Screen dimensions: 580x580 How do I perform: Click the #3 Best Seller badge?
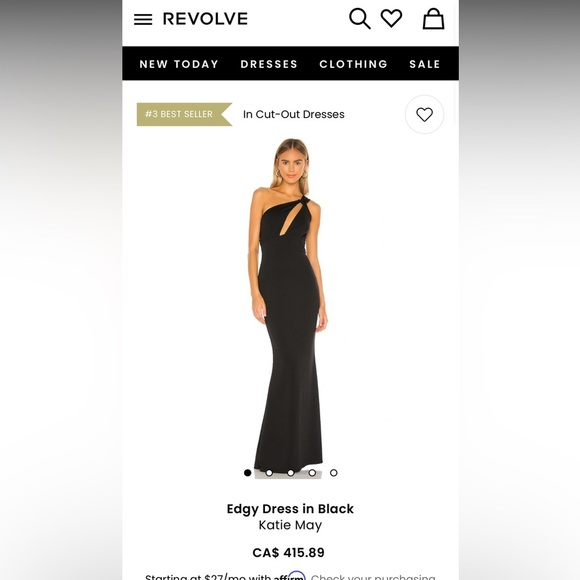click(184, 114)
